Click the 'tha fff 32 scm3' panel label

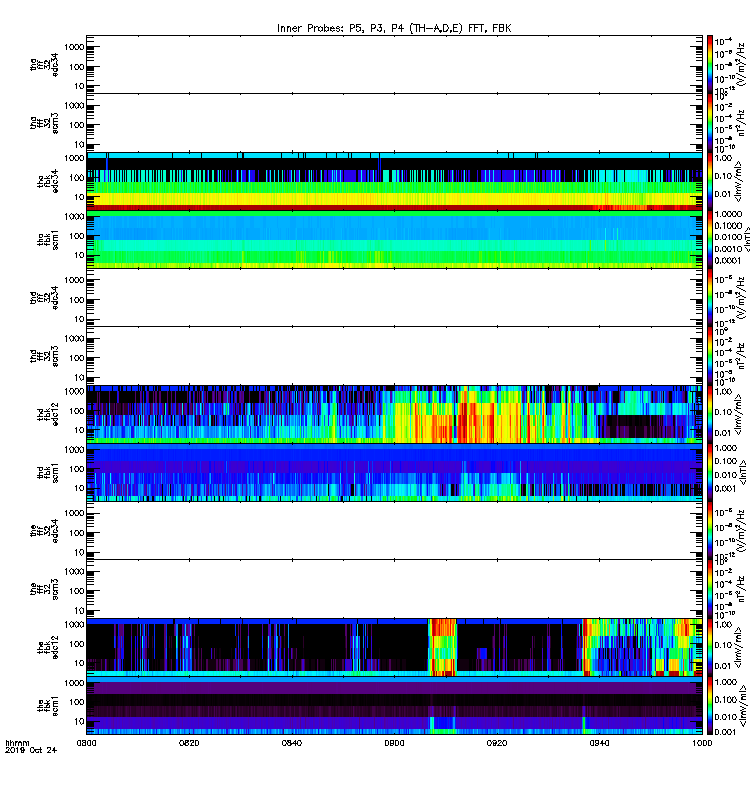click(x=44, y=123)
